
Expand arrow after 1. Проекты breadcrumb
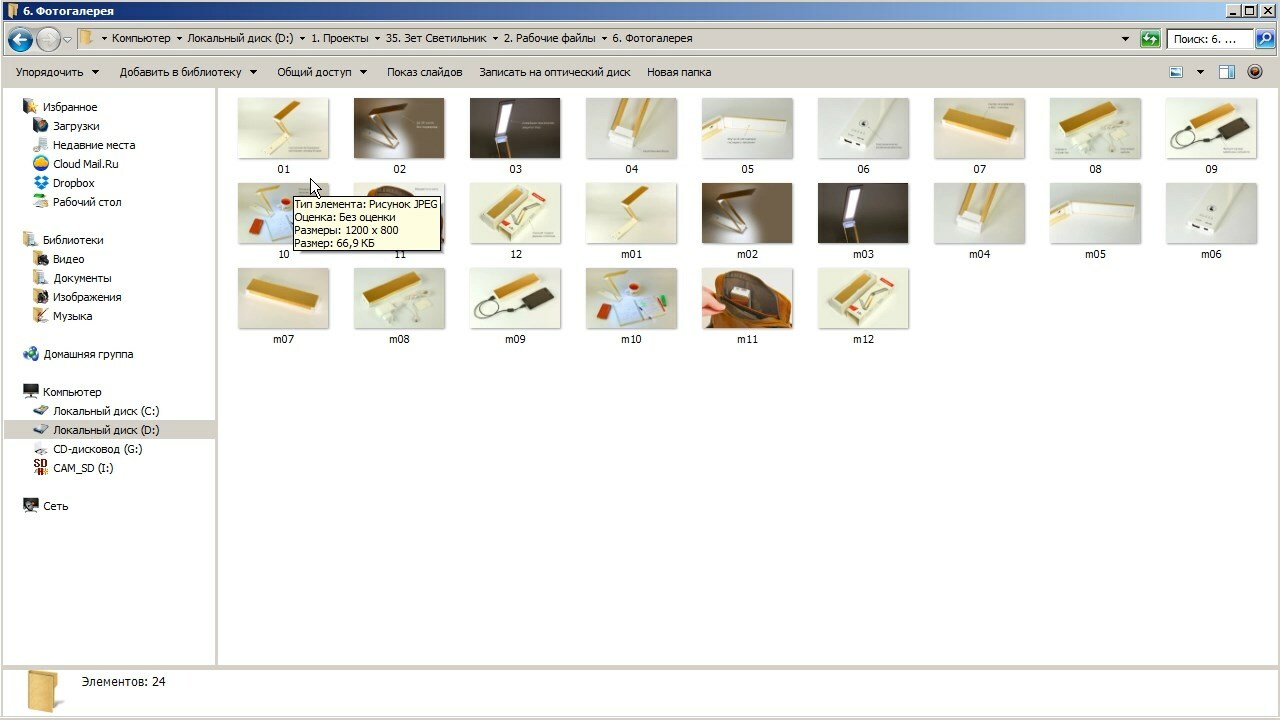click(377, 38)
